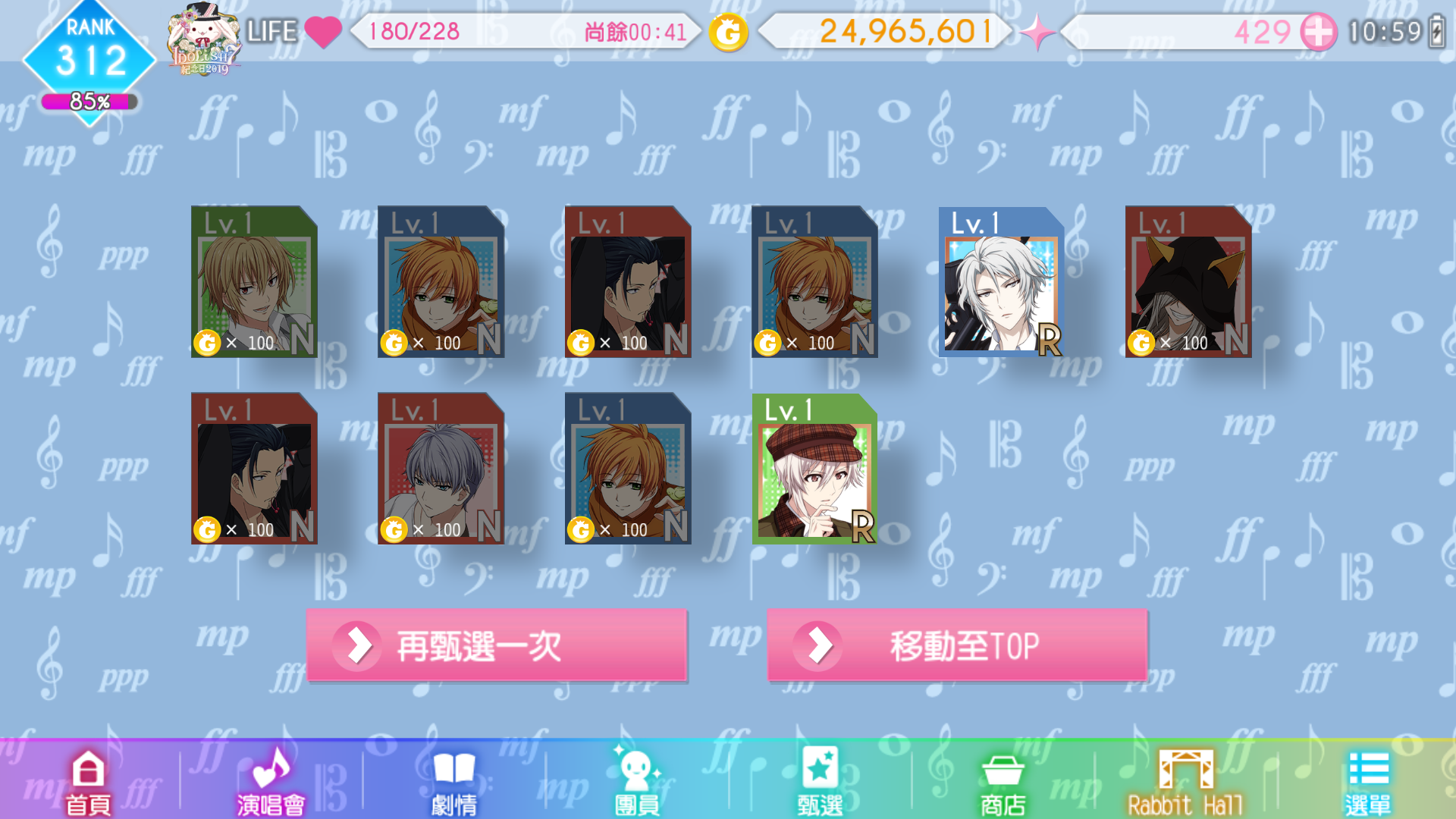Select the grey-haired N card in bottom row
The height and width of the screenshot is (819, 1456).
click(441, 468)
